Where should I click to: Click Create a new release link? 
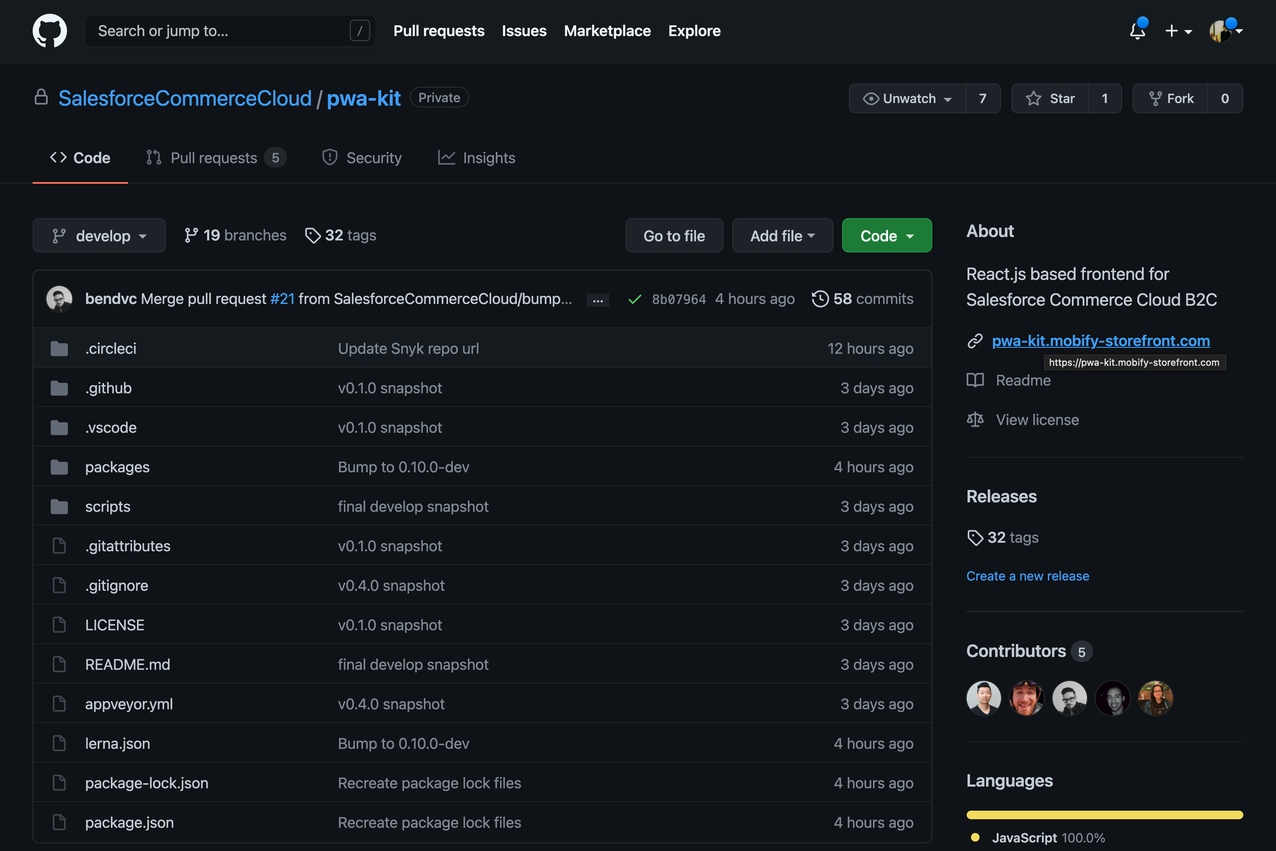click(x=1027, y=576)
